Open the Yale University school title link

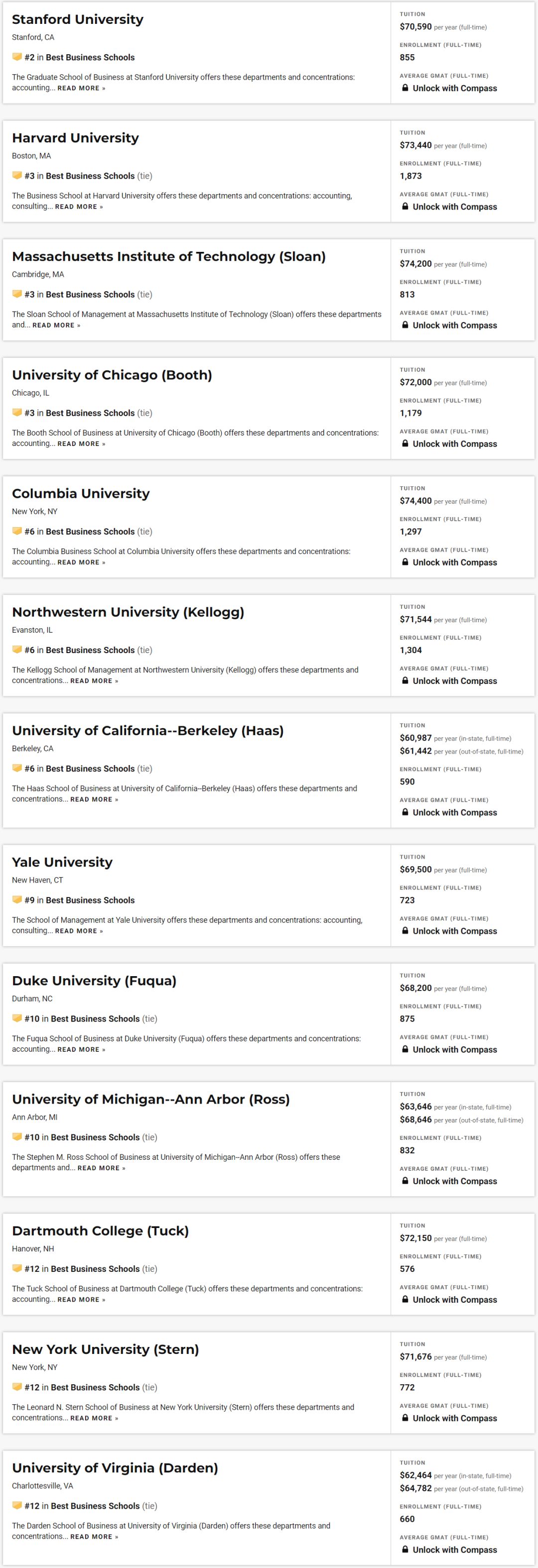[62, 863]
